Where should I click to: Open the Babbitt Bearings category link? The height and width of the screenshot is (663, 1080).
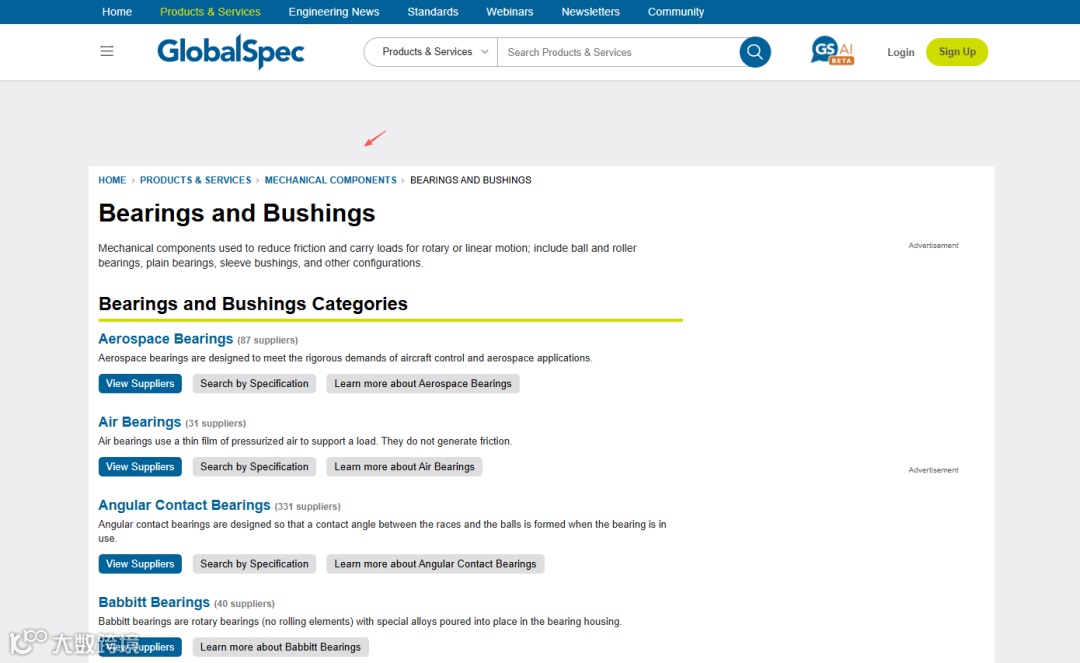[154, 602]
